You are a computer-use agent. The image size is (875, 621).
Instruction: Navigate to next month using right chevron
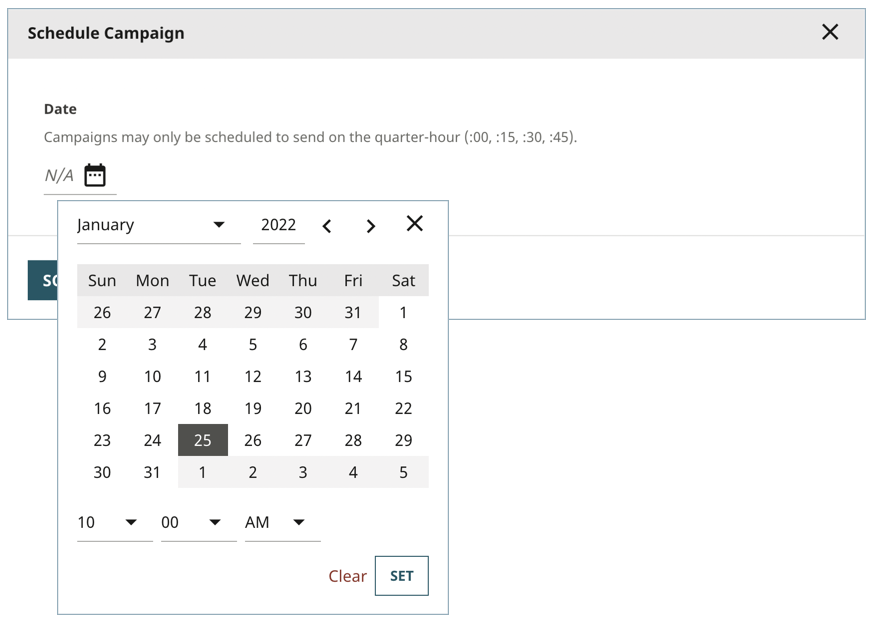370,225
